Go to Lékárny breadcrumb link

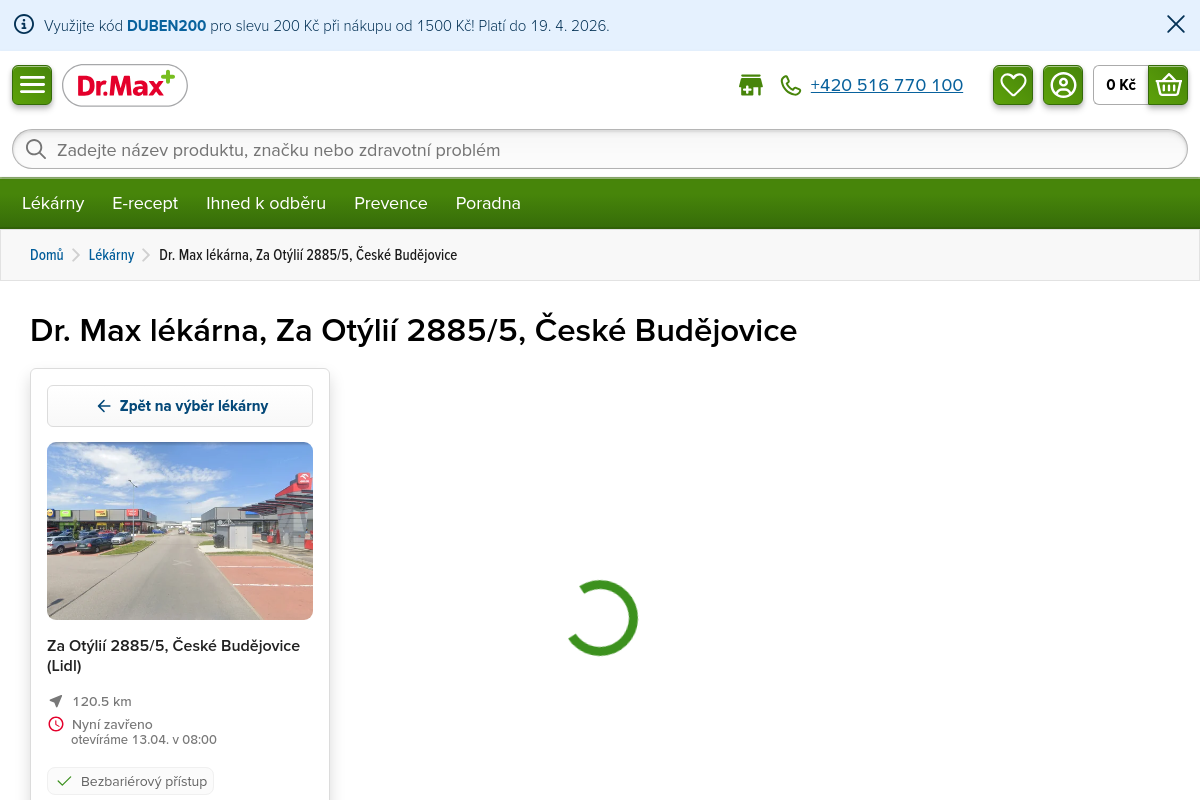[x=111, y=255]
